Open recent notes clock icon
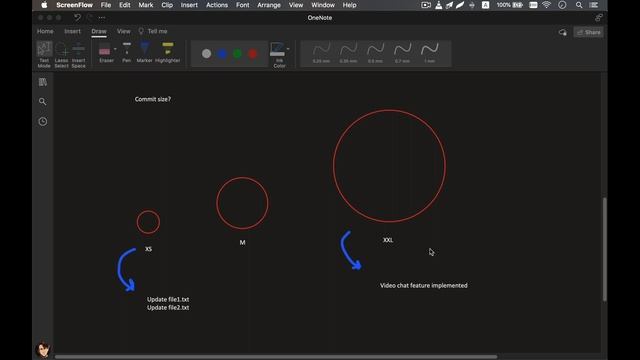This screenshot has height=360, width=640. coord(42,121)
